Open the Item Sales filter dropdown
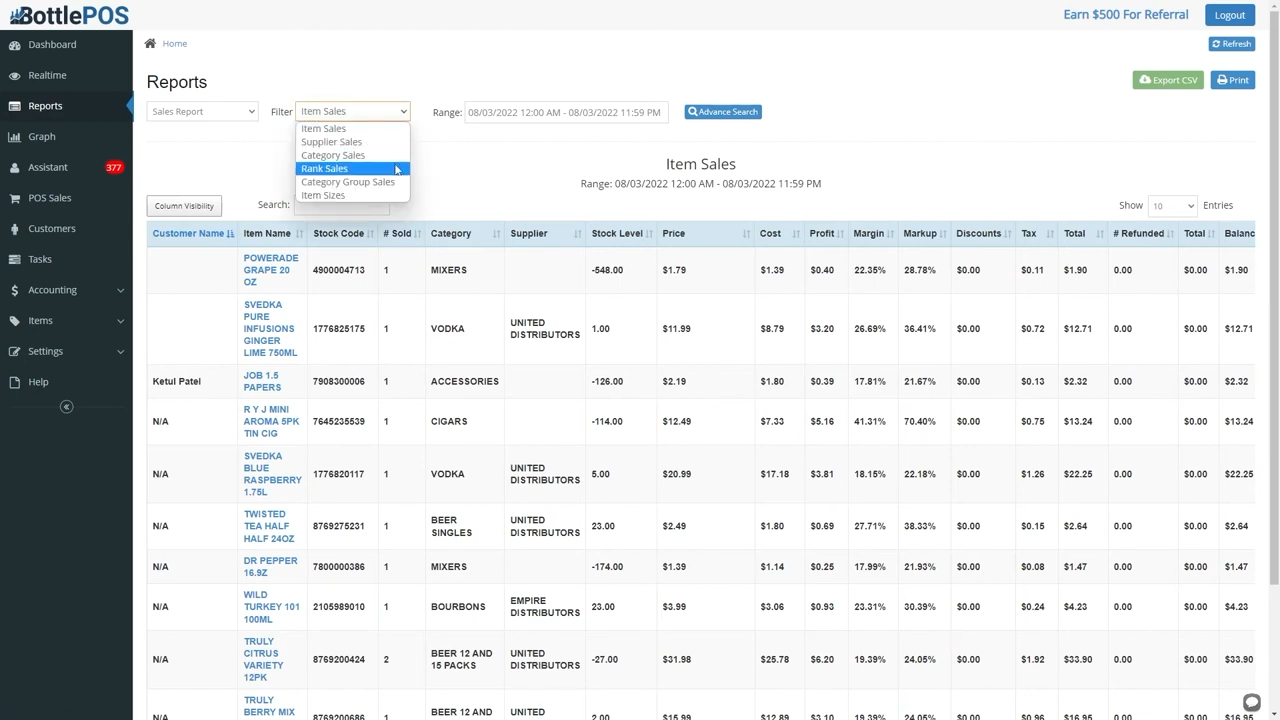 352,112
